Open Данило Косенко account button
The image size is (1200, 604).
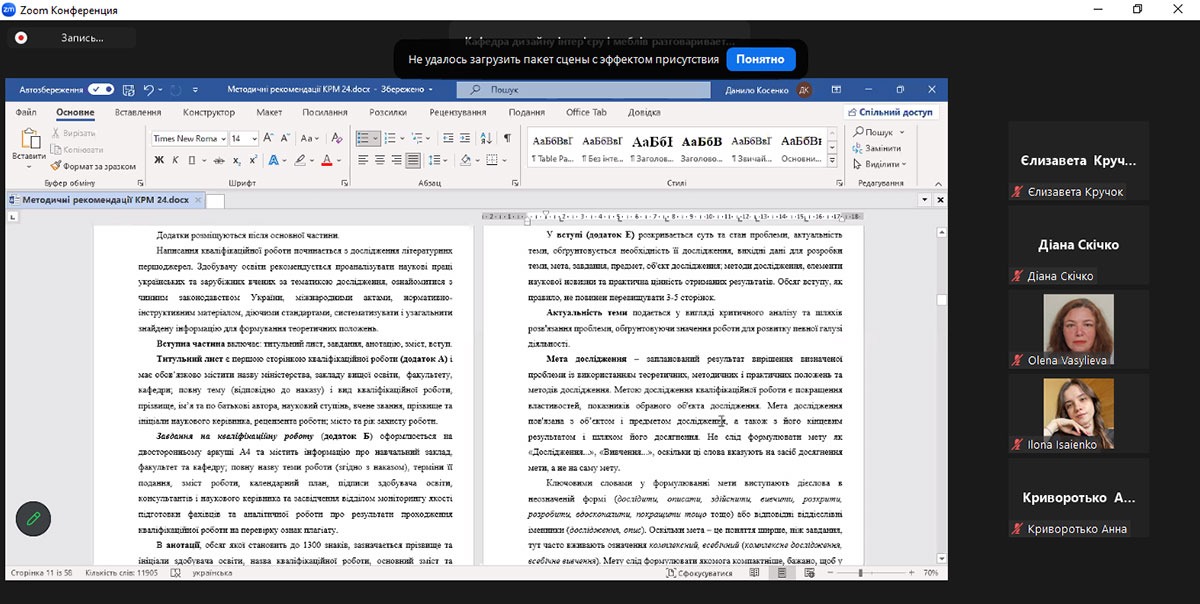click(769, 89)
